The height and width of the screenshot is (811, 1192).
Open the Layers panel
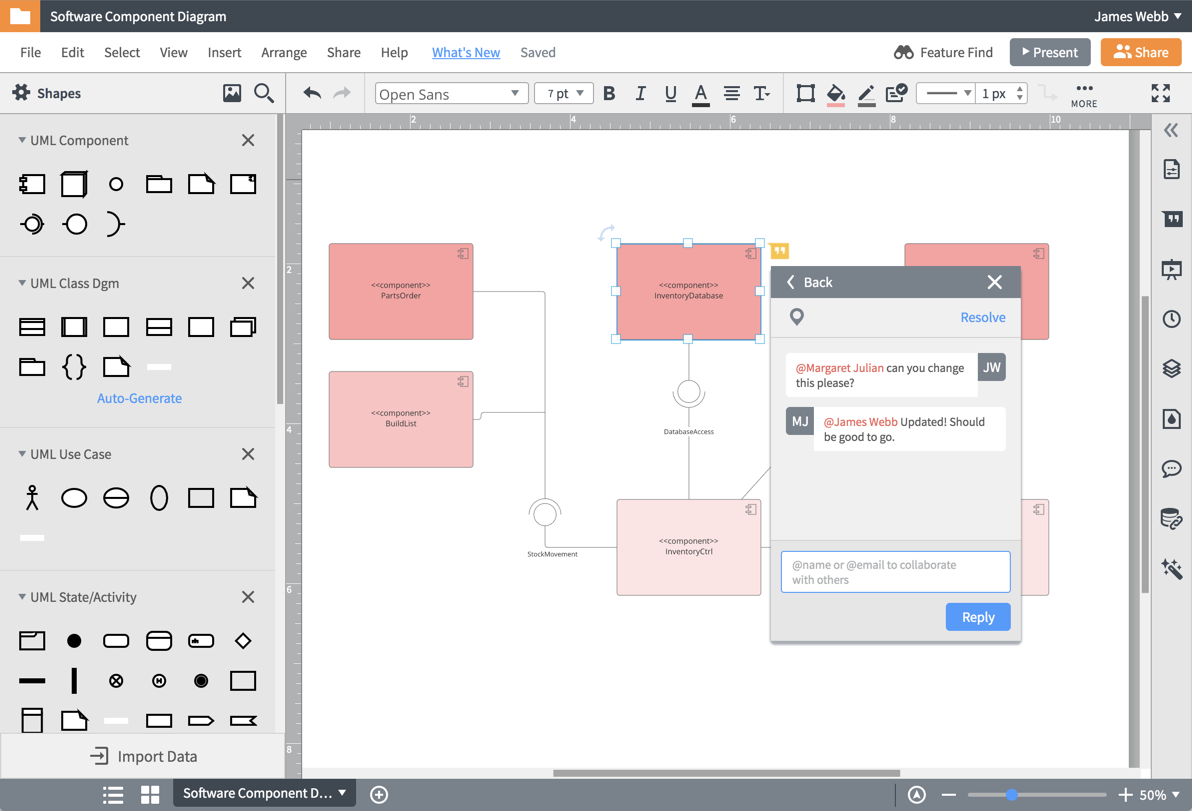1171,369
